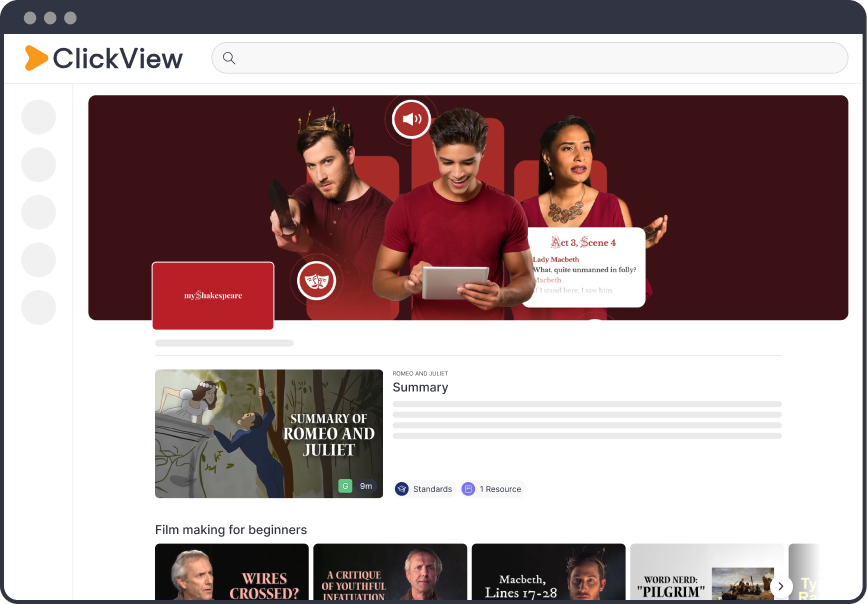The image size is (867, 604).
Task: Click the ROMEO AND JULIET series label
Action: coord(420,373)
